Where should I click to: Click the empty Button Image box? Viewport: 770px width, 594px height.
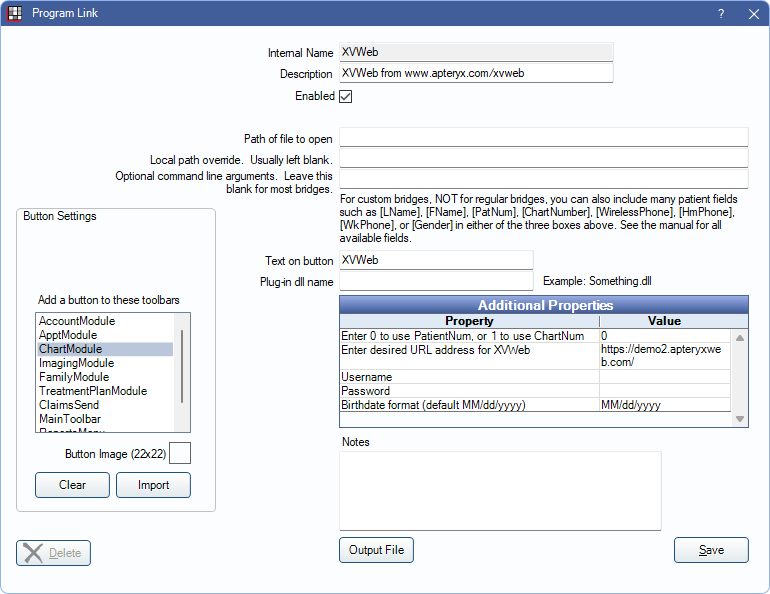click(180, 454)
